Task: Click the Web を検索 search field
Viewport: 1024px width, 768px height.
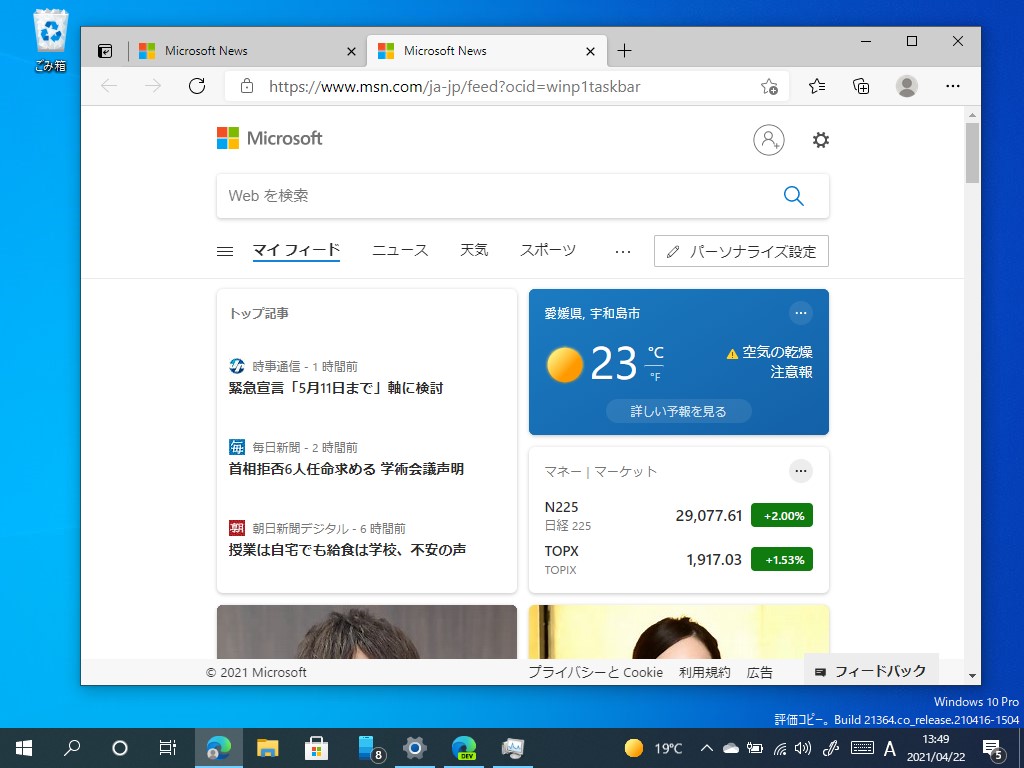Action: click(450, 195)
